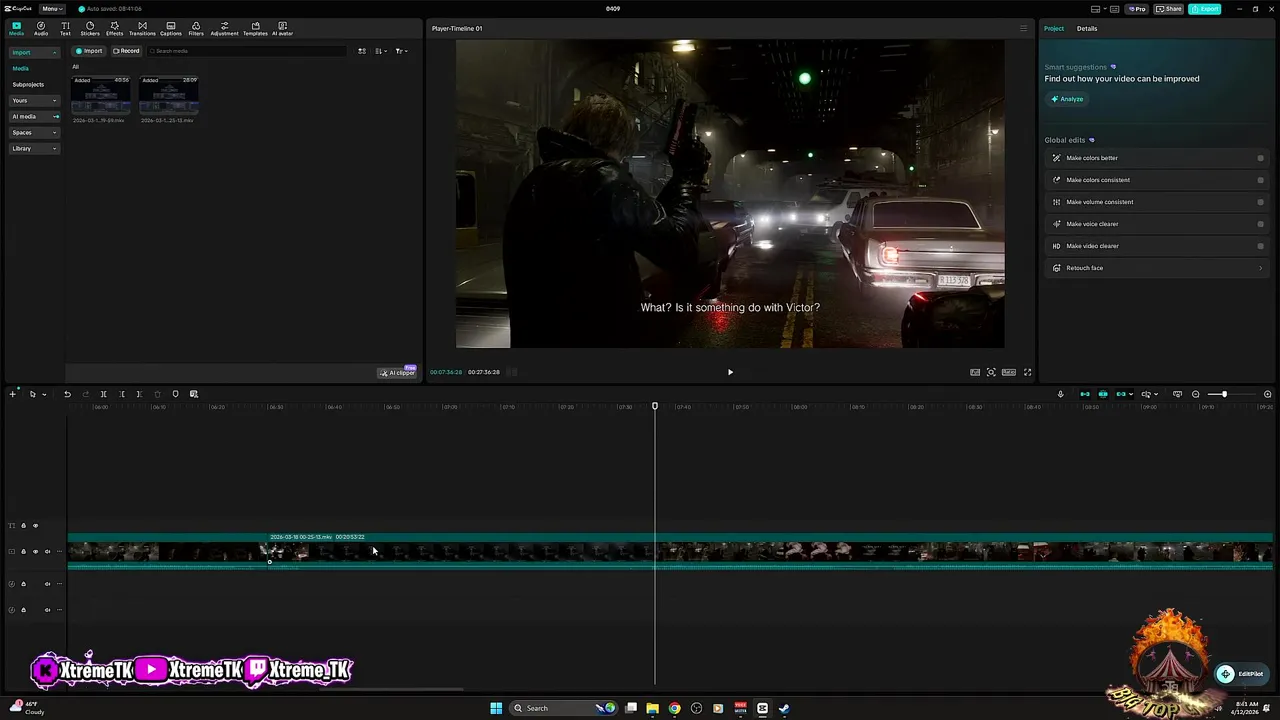Zoom out the timeline with minus icon
1280x720 pixels.
[1195, 394]
